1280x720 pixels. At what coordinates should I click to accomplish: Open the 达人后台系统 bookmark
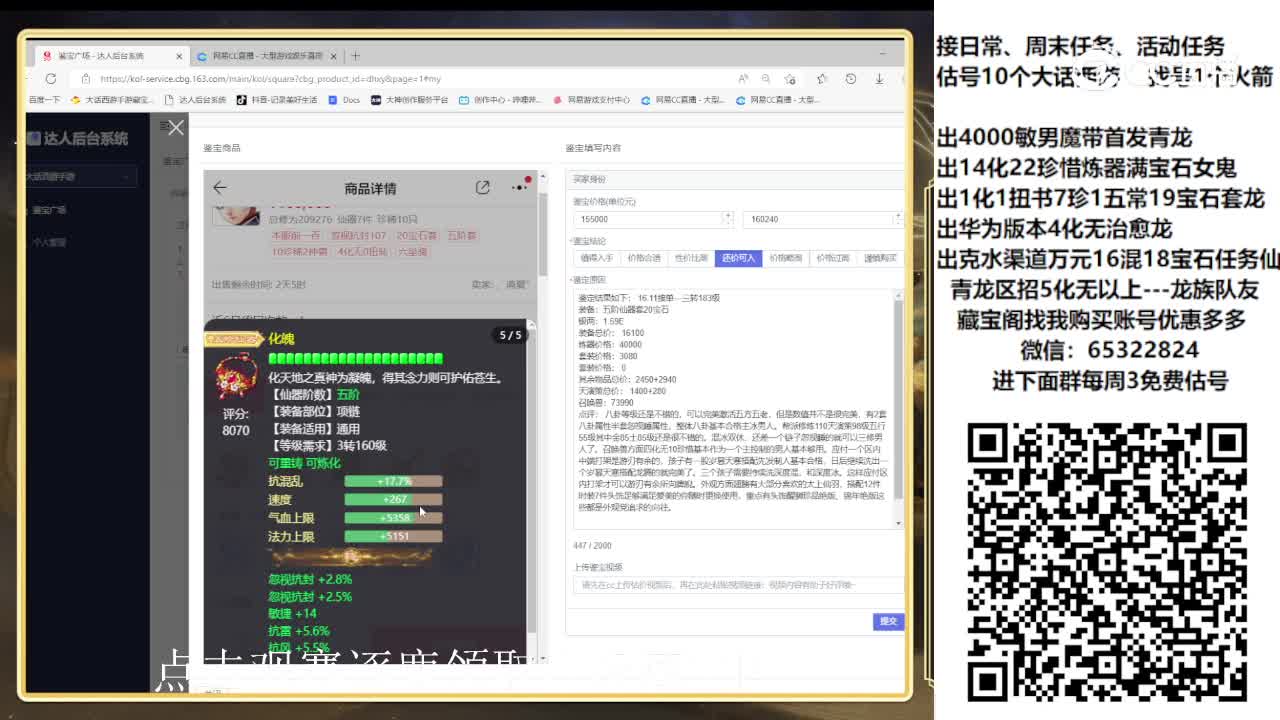point(195,100)
